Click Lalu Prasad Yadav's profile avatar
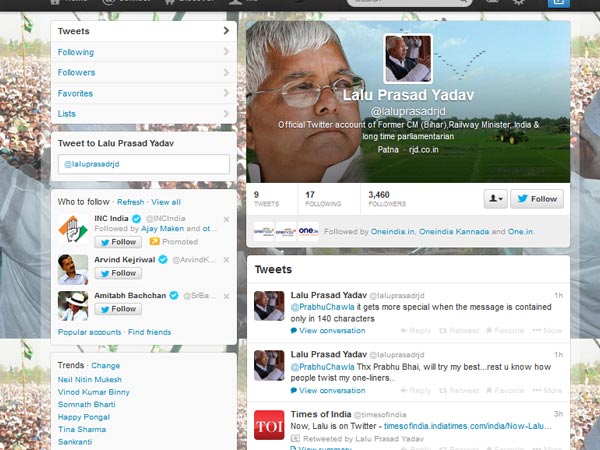 pyautogui.click(x=408, y=59)
